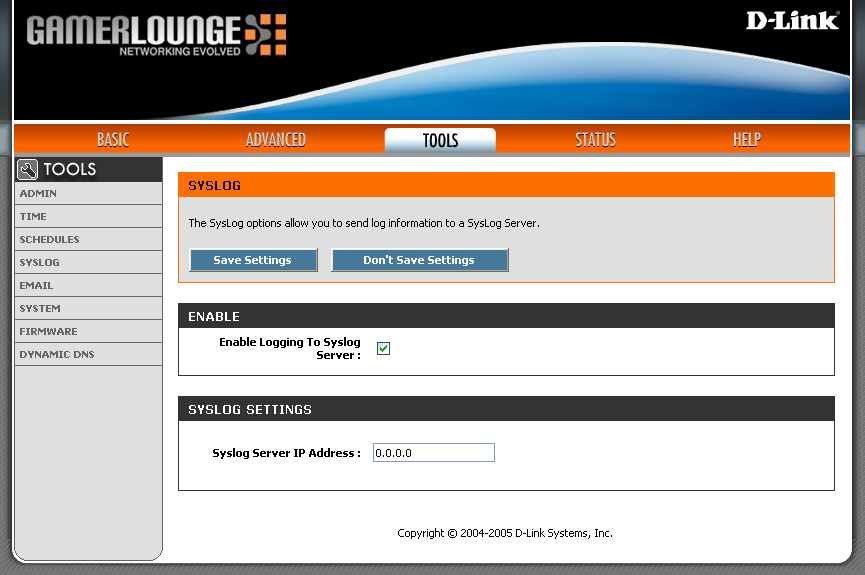The height and width of the screenshot is (575, 865).
Task: Click the Save Settings button
Action: tap(253, 260)
